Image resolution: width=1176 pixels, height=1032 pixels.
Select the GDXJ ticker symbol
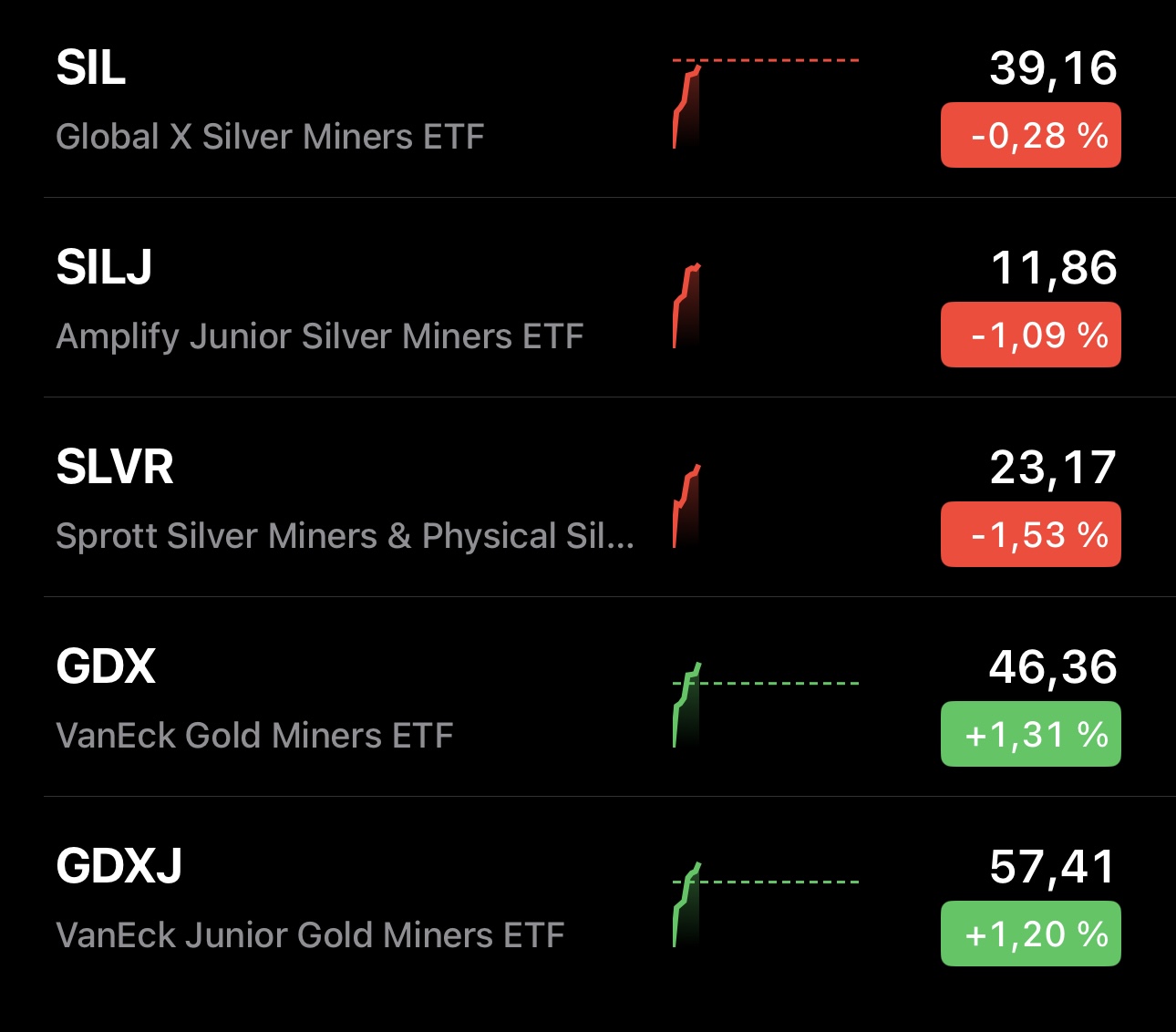click(119, 867)
